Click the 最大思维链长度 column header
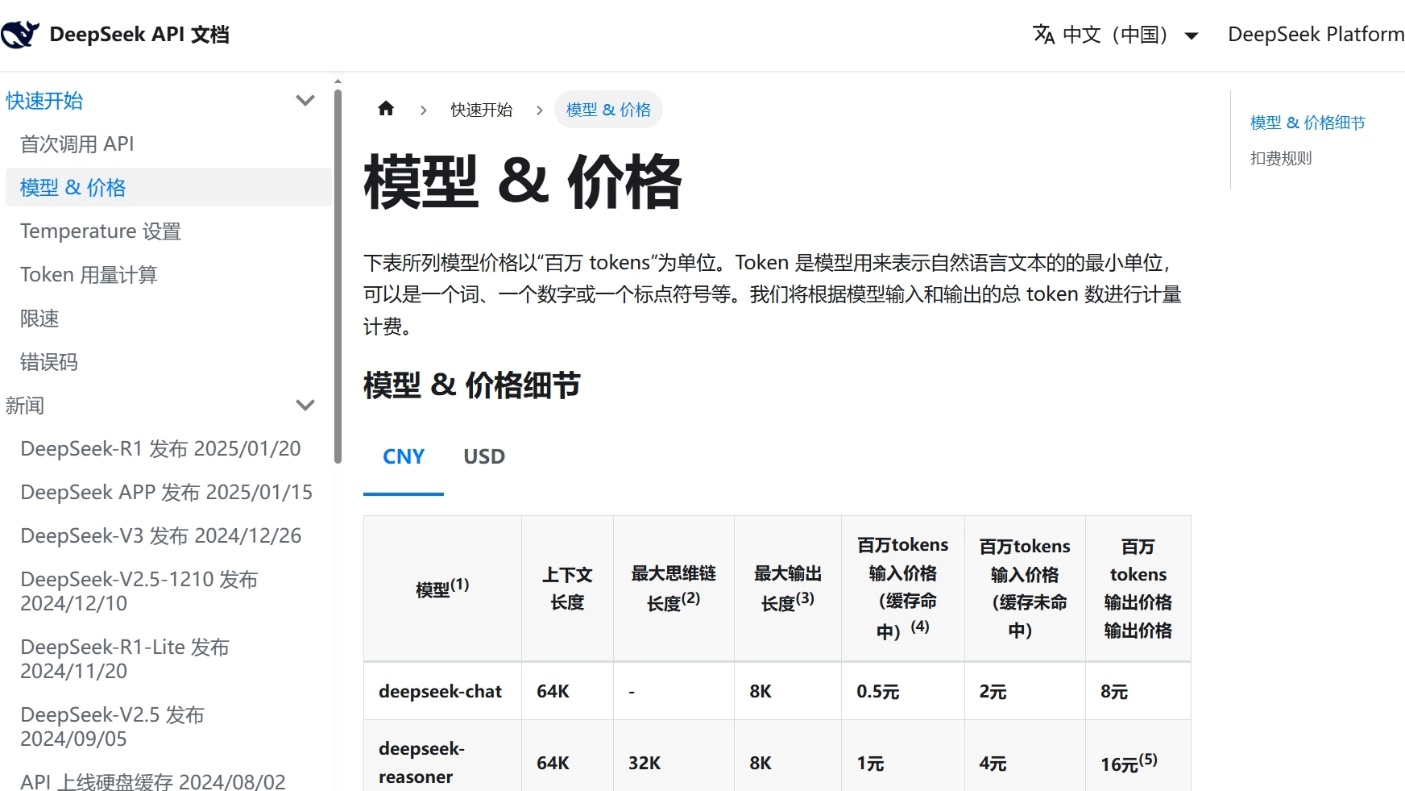 click(x=674, y=588)
